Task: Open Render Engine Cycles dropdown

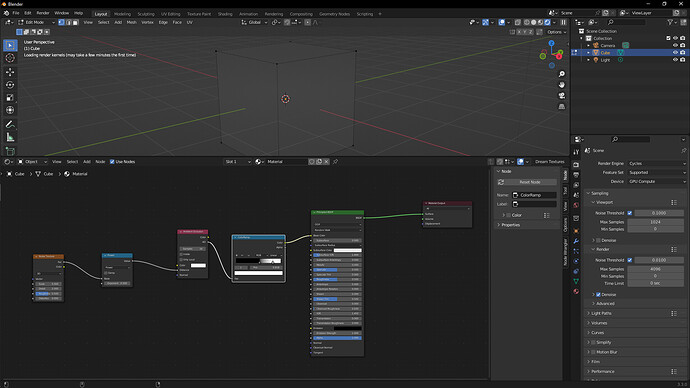Action: (x=657, y=163)
